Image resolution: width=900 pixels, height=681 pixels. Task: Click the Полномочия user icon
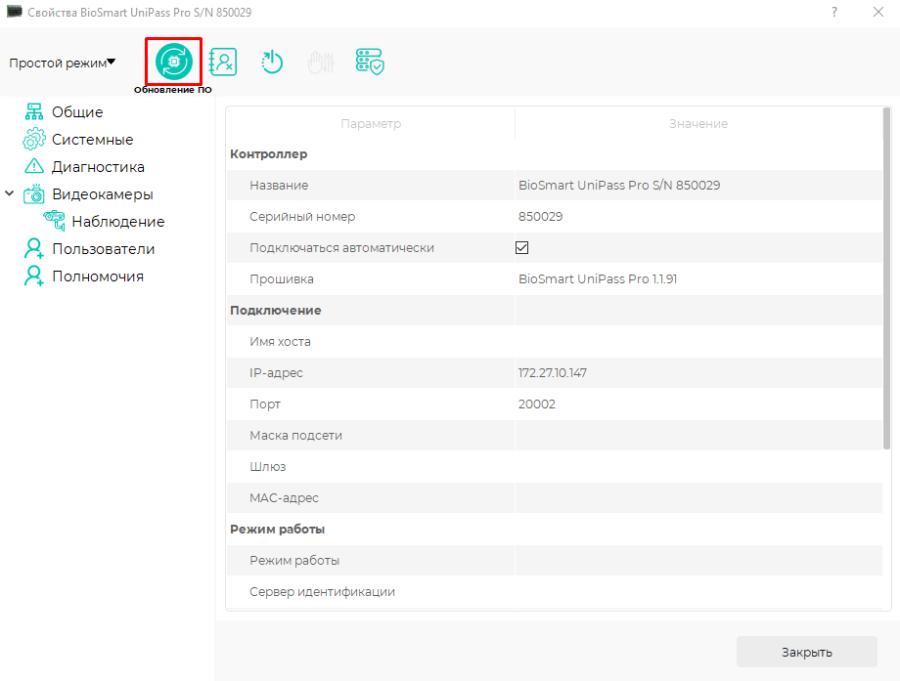point(34,276)
